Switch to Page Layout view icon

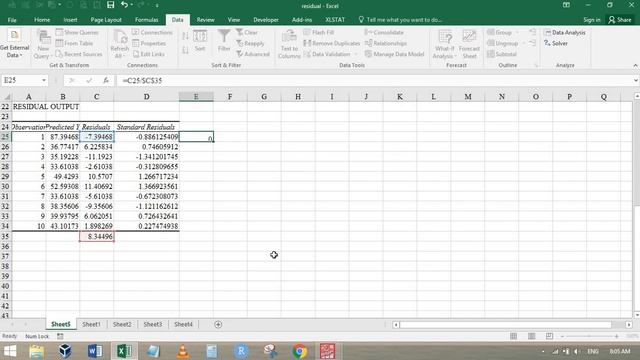click(531, 336)
